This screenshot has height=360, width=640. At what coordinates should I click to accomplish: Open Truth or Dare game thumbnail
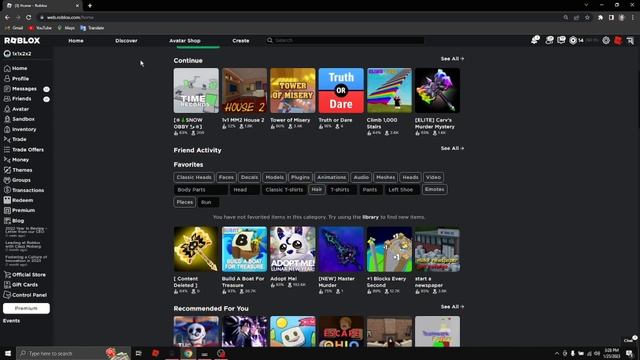click(x=341, y=91)
